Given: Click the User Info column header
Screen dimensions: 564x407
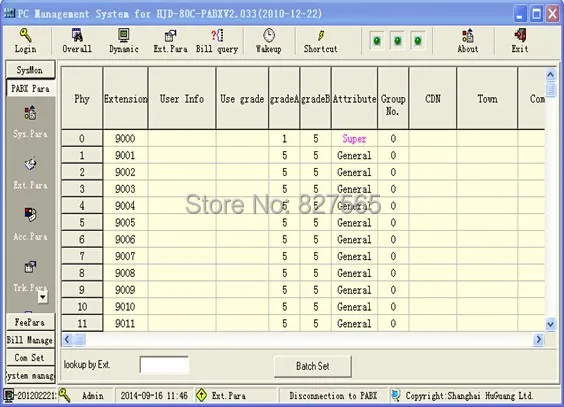Looking at the screenshot, I should [x=182, y=98].
